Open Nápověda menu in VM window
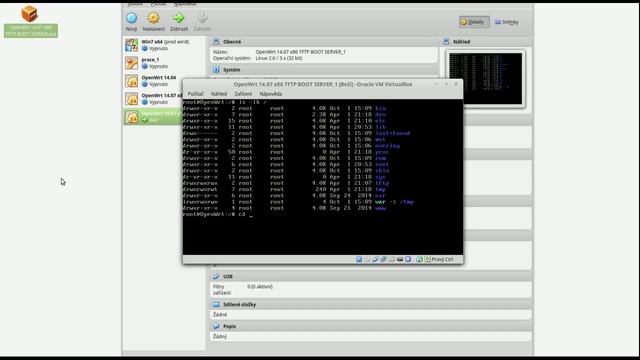The width and height of the screenshot is (640, 360). (271, 94)
